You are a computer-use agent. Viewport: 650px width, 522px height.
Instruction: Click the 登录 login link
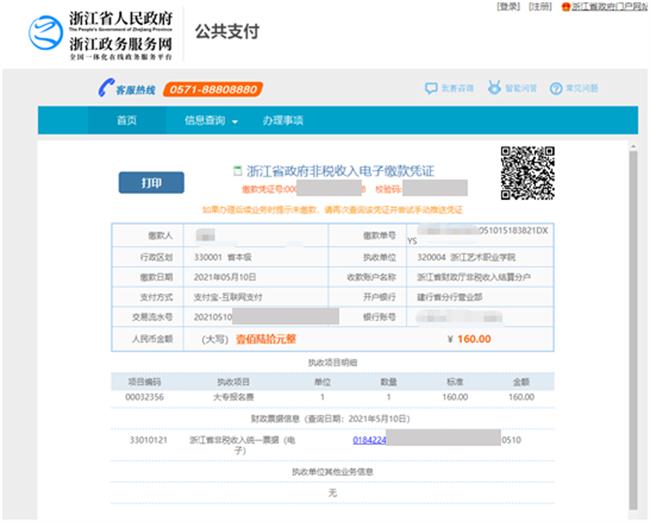[508, 7]
